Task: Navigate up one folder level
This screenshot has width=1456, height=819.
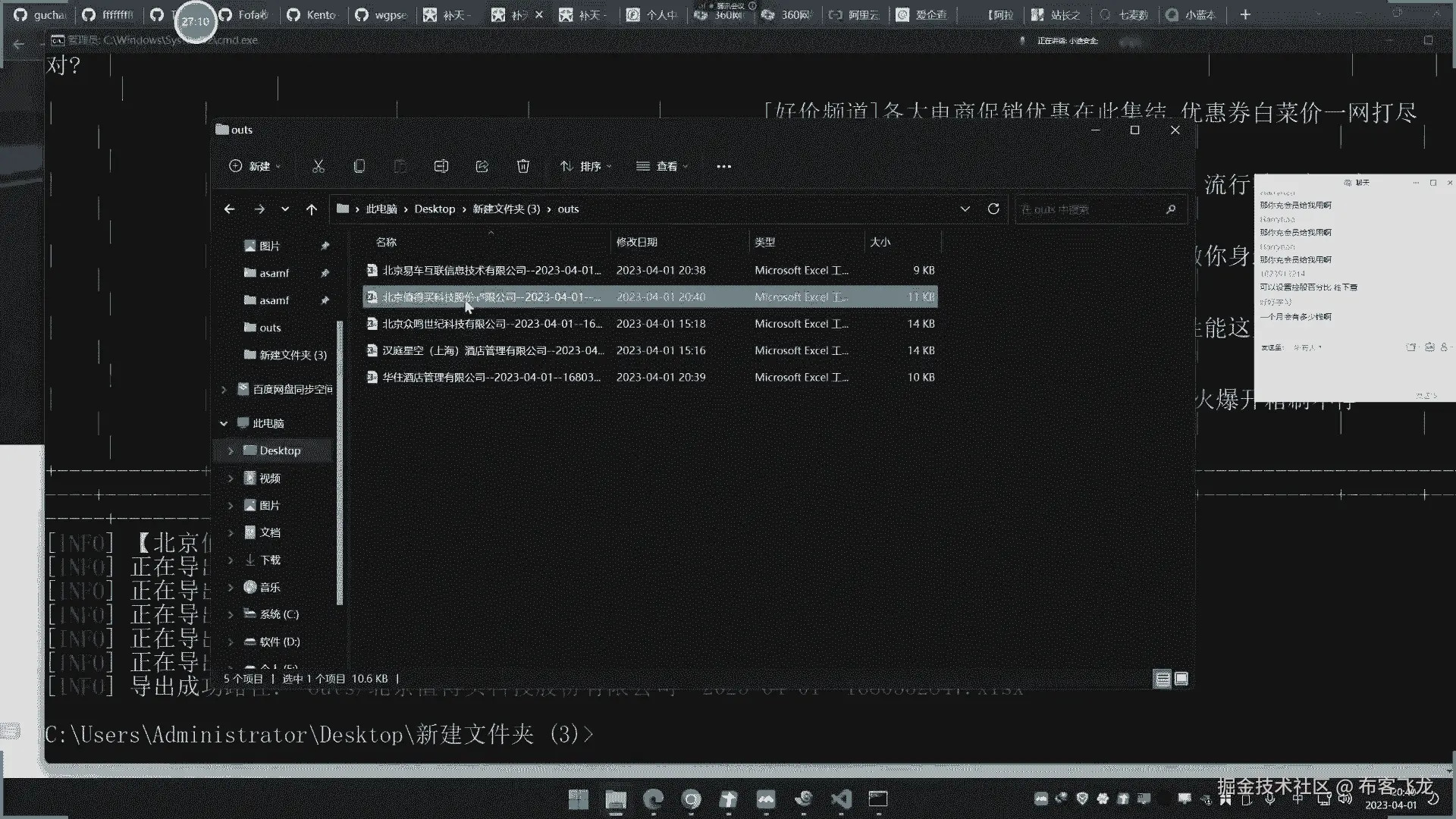Action: tap(312, 209)
